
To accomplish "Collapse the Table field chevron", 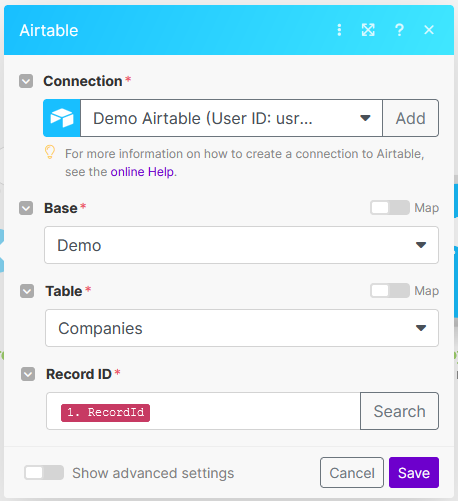I will click(27, 291).
